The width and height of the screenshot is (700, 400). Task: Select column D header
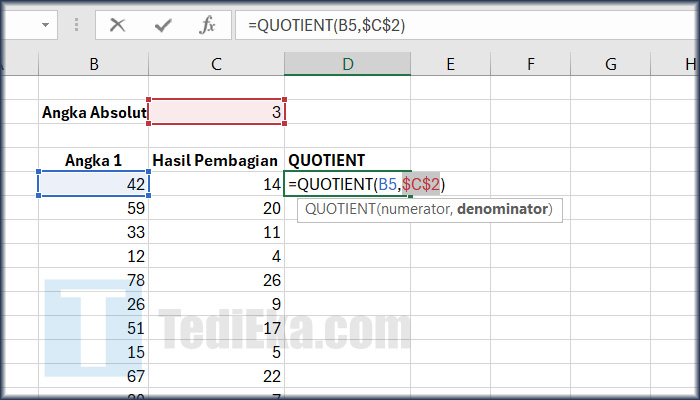pyautogui.click(x=347, y=64)
